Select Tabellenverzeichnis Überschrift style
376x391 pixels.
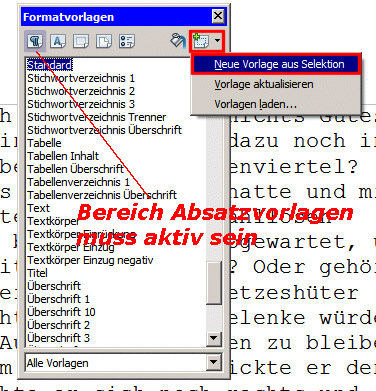click(x=102, y=195)
